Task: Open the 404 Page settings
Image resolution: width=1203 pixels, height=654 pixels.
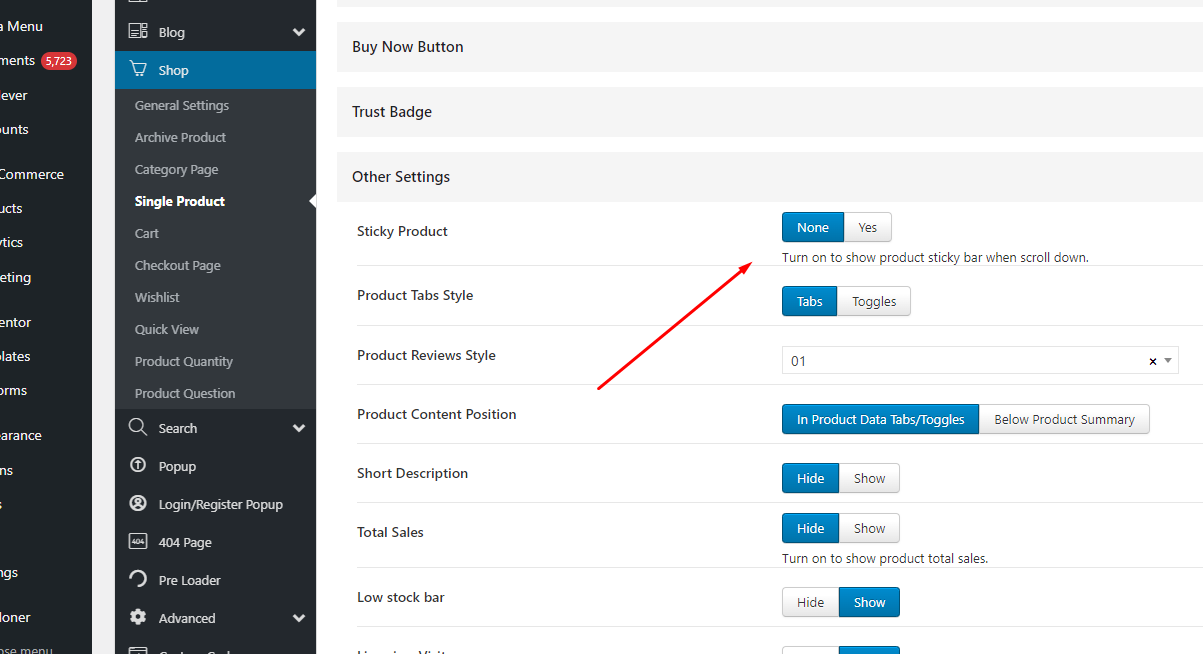Action: 215,542
